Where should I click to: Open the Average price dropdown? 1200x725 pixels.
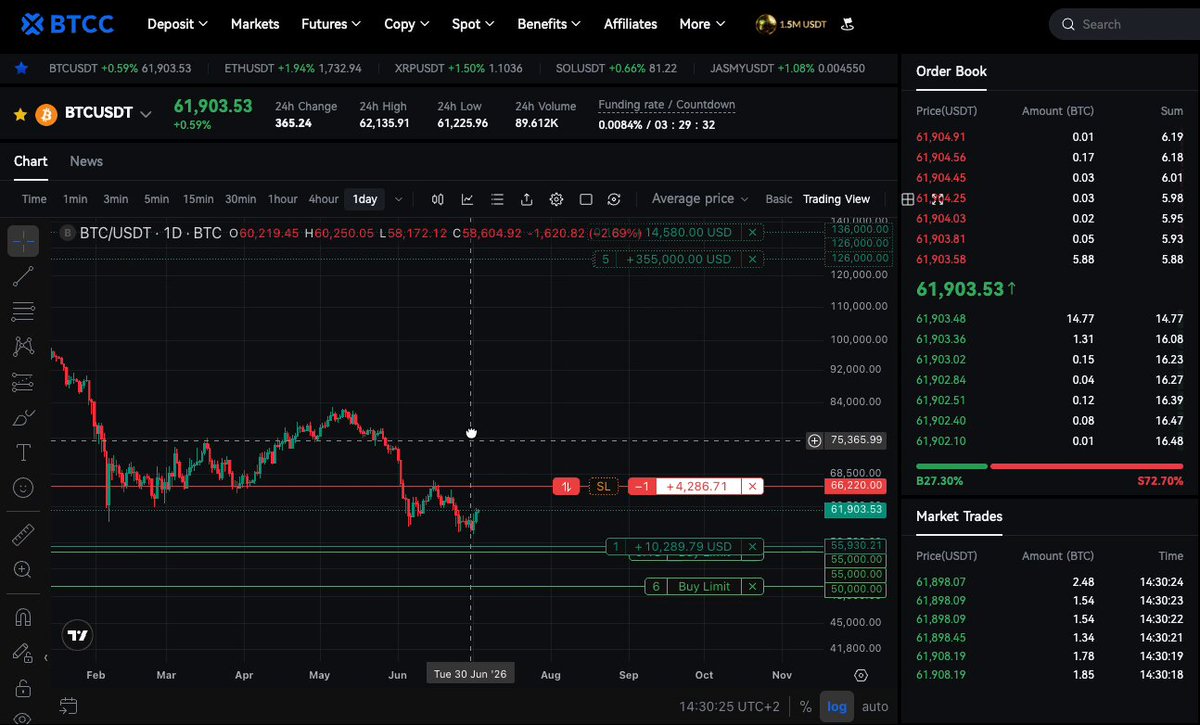click(701, 199)
